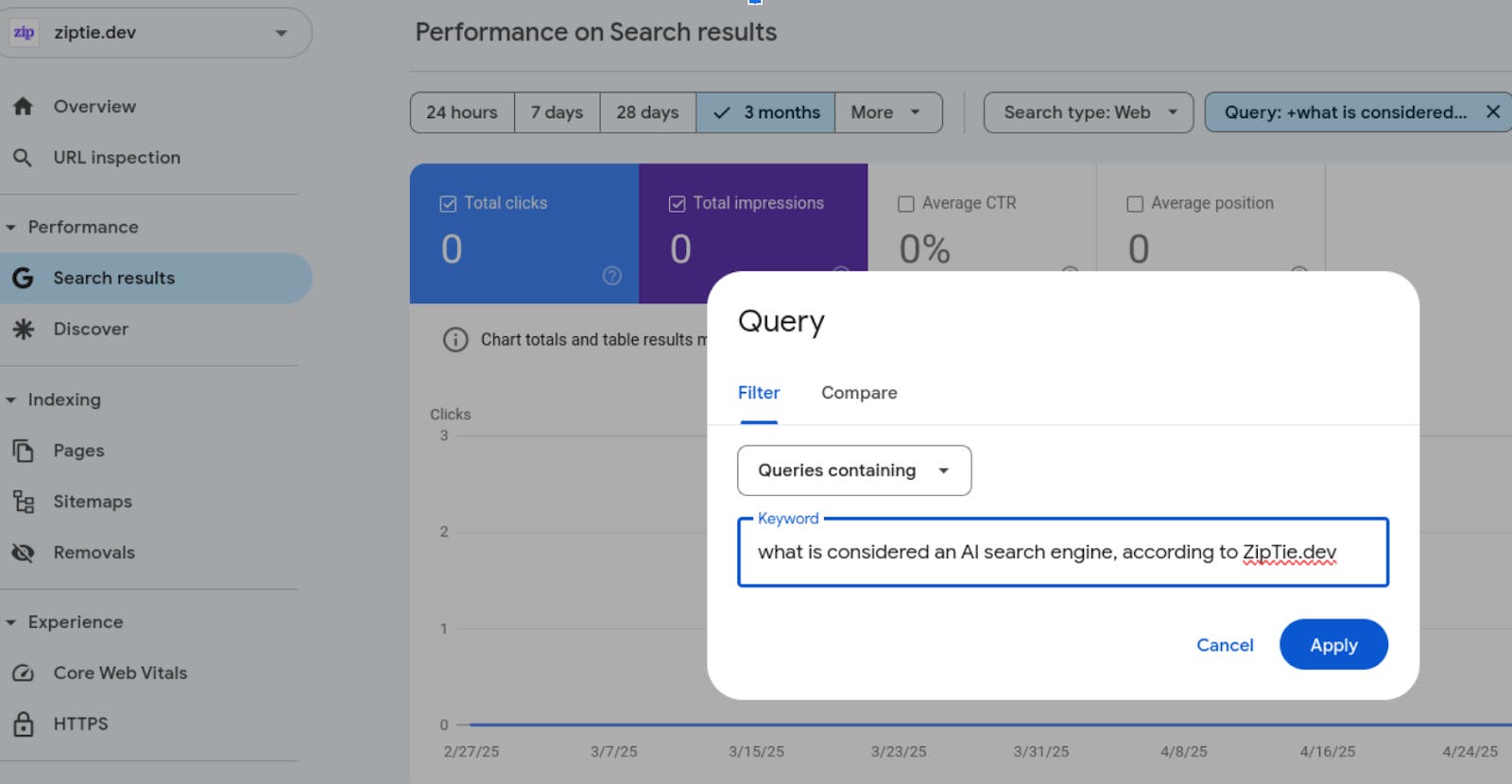
Task: Go to URL inspection
Action: click(x=116, y=158)
